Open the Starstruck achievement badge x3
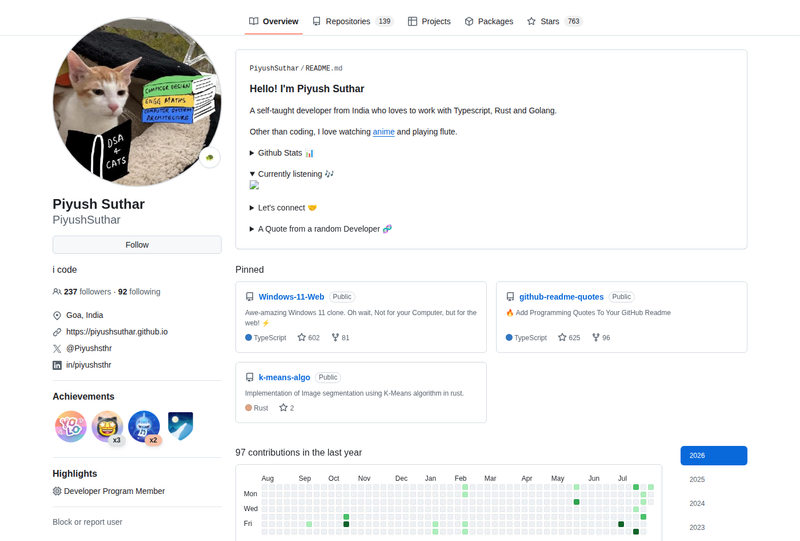 [x=108, y=427]
